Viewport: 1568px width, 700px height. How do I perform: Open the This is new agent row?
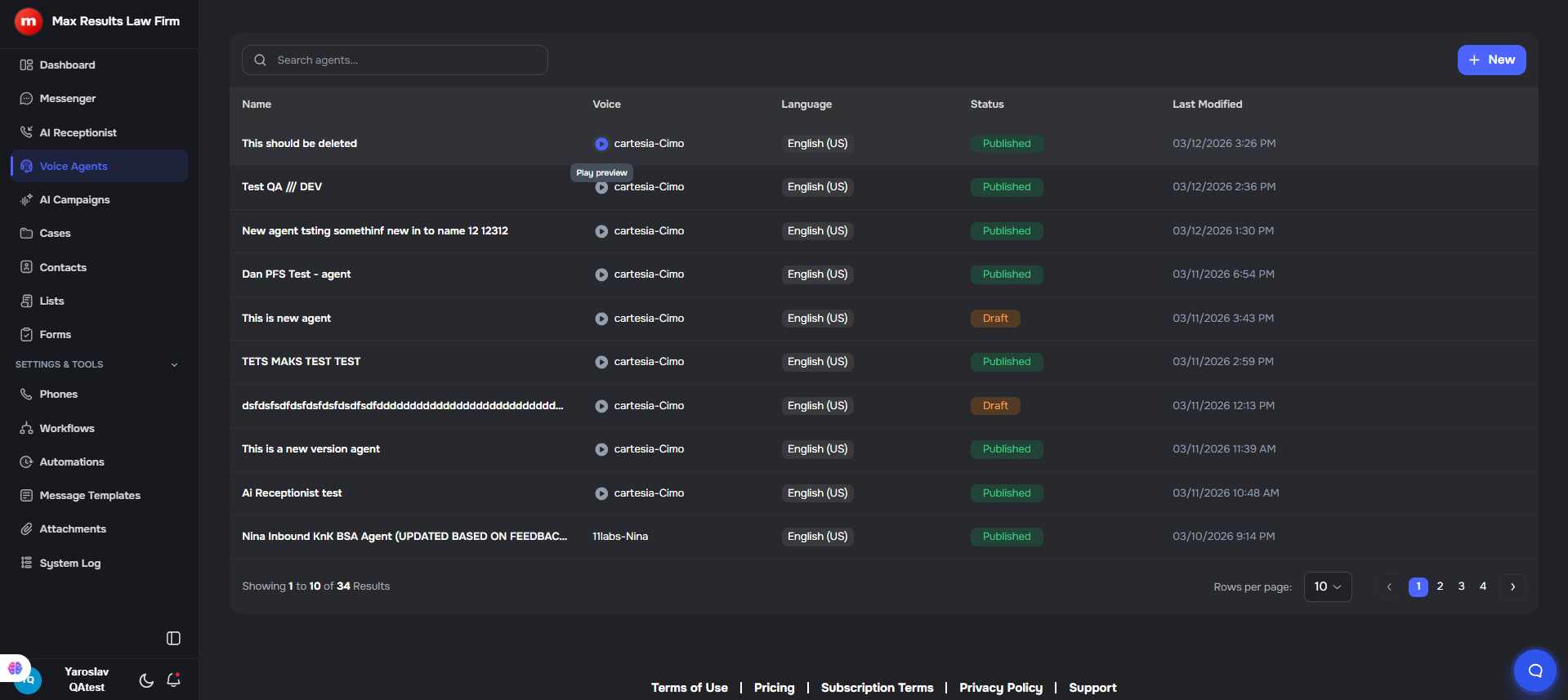point(286,319)
